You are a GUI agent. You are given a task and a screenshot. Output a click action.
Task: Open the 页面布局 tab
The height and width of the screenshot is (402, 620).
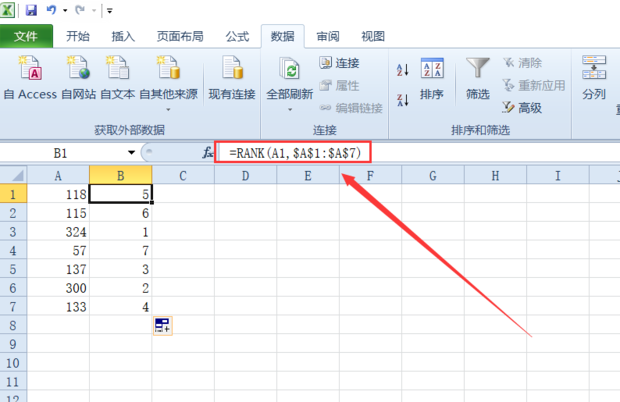click(180, 36)
